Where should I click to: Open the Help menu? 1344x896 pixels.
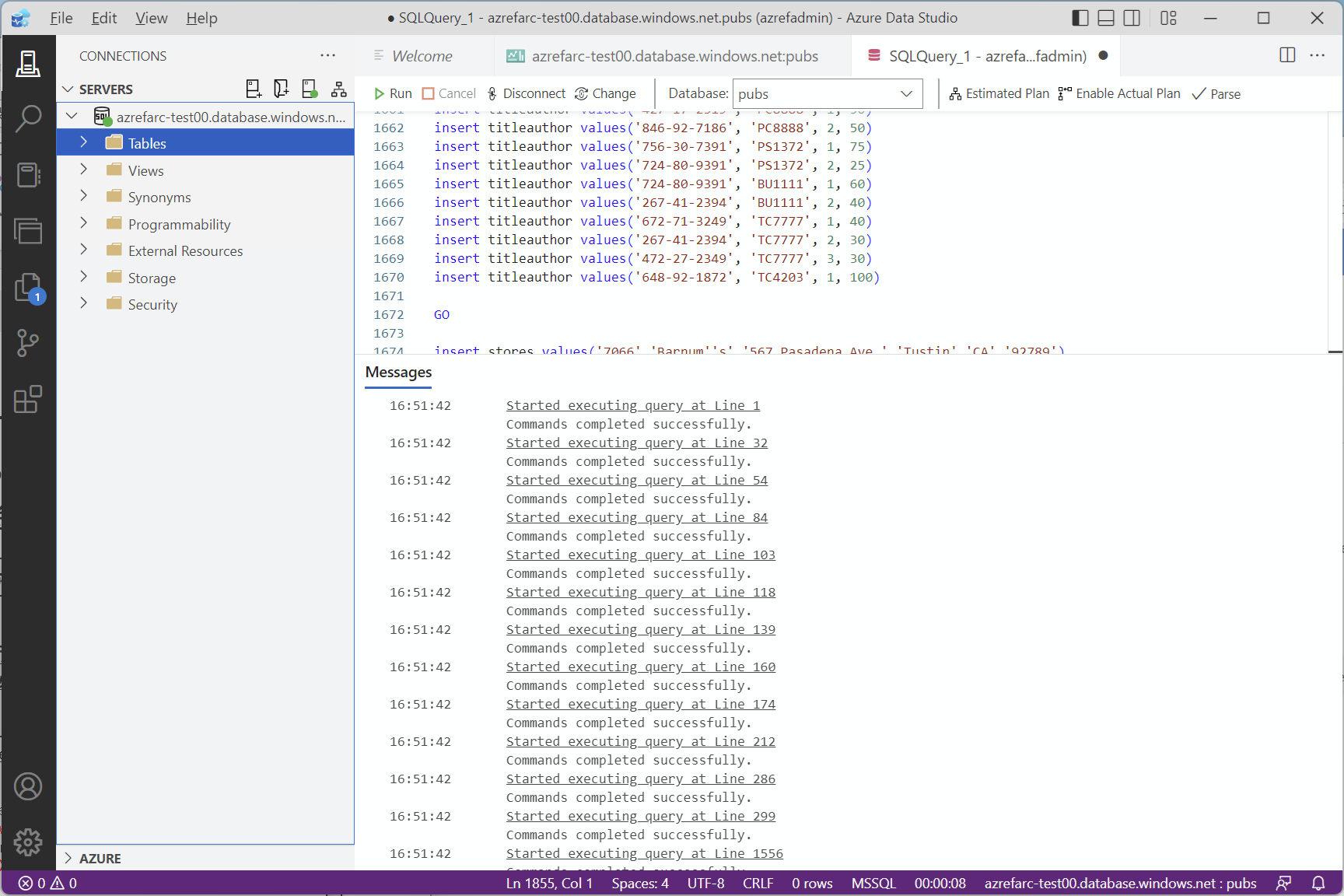[201, 18]
